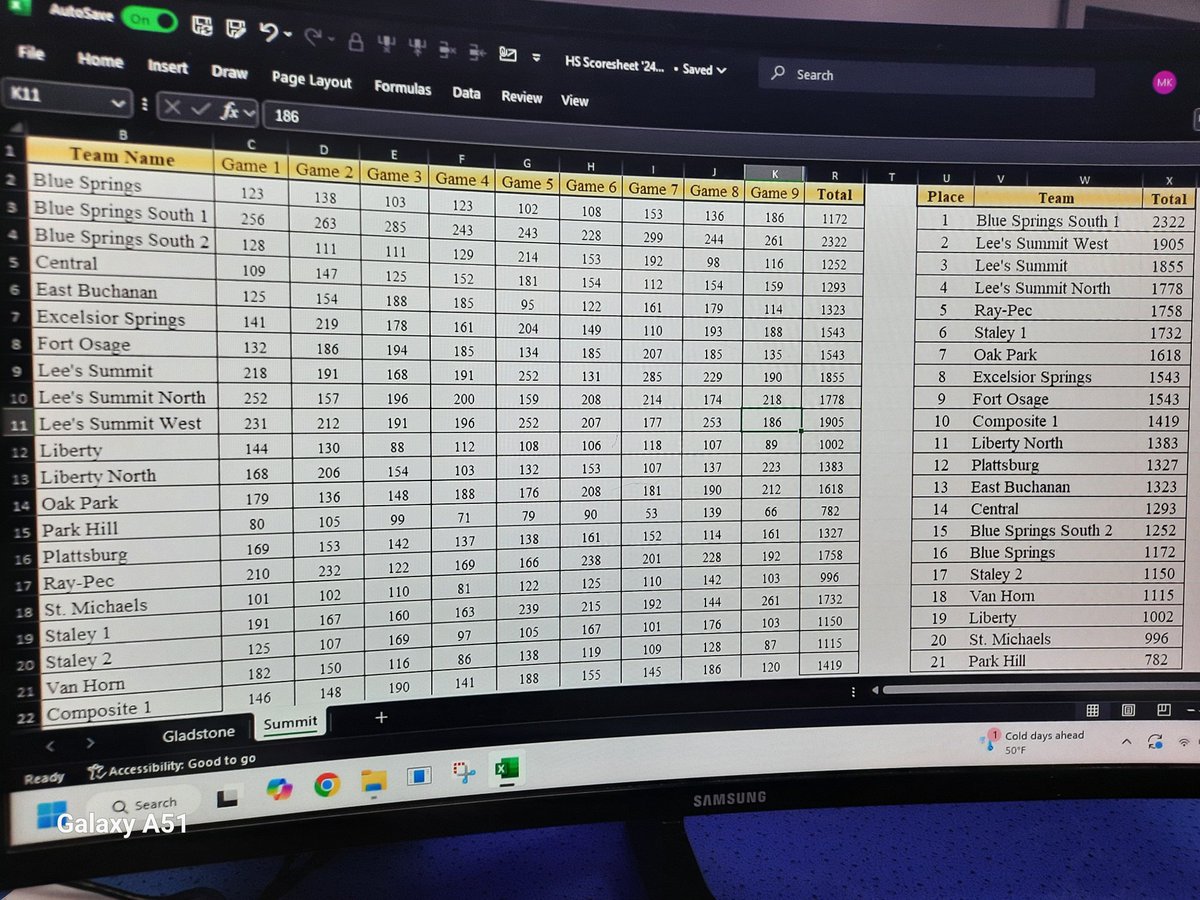The height and width of the screenshot is (900, 1200).
Task: Open the MK user account avatar
Action: (x=1164, y=83)
